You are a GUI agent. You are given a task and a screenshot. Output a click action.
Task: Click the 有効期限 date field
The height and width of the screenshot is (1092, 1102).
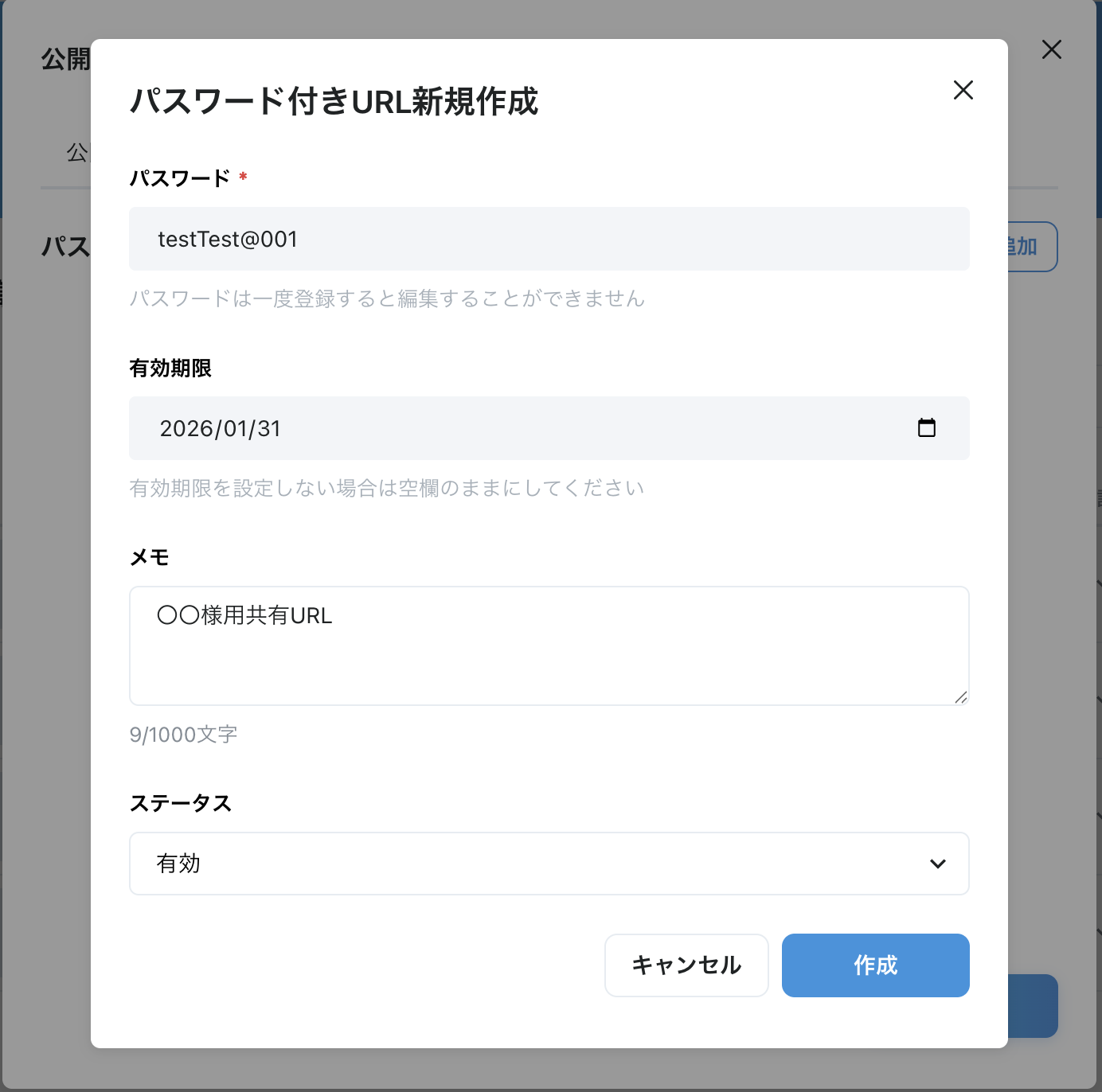tap(549, 428)
